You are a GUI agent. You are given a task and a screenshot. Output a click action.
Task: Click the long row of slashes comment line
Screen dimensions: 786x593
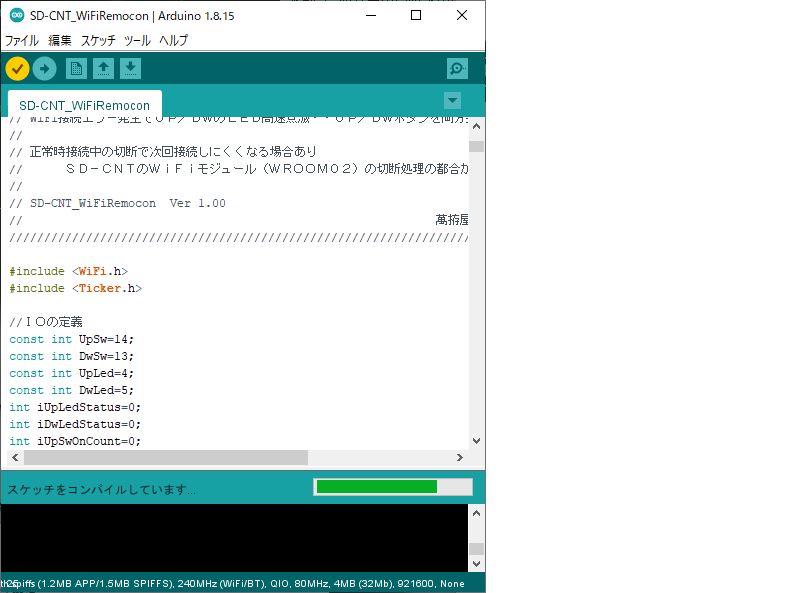point(239,238)
